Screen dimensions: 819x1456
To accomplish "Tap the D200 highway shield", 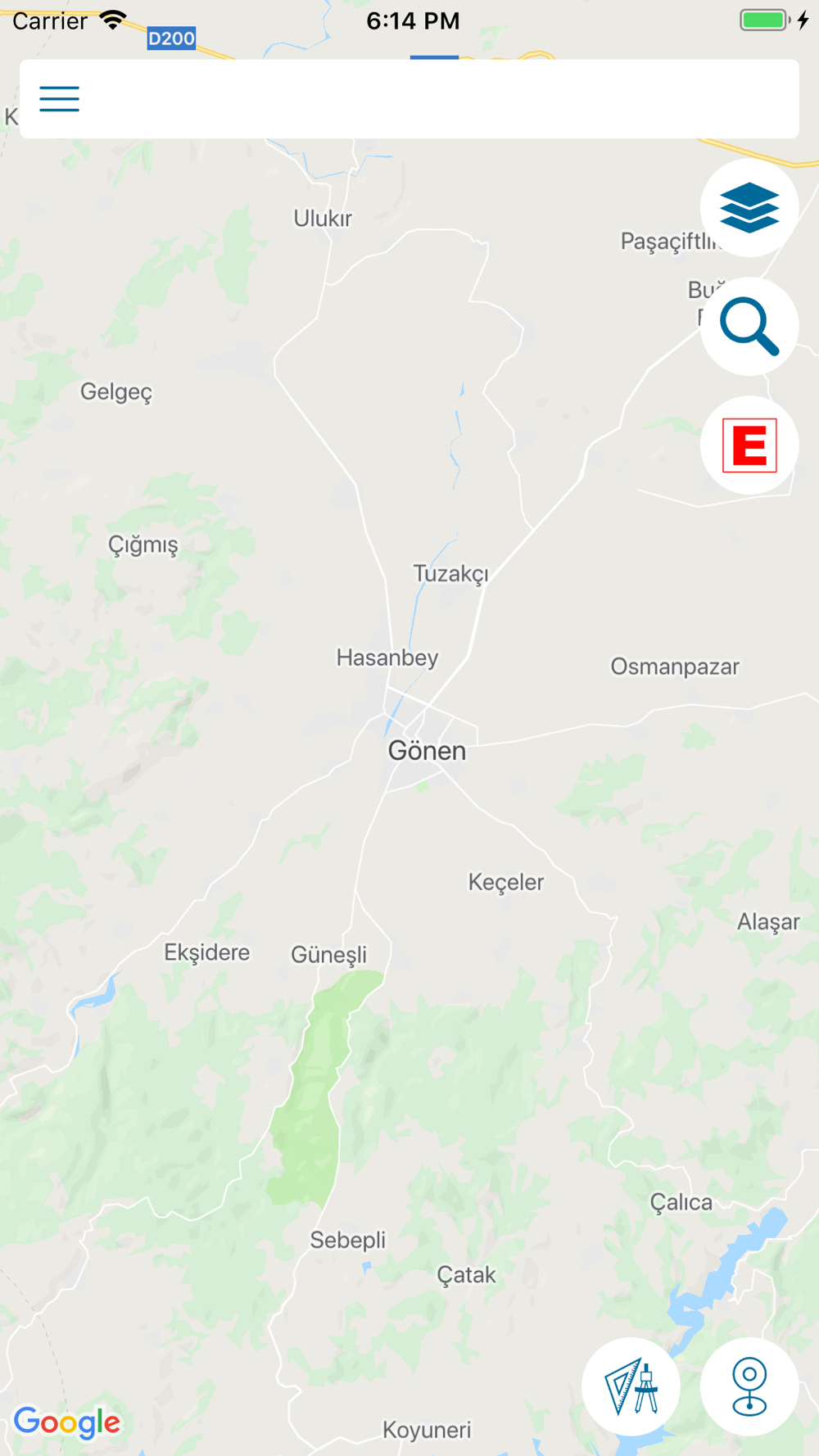I will click(x=171, y=38).
